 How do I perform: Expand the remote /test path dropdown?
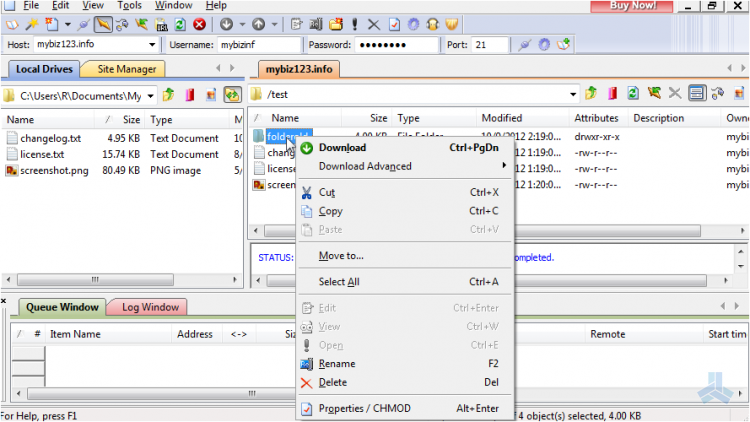(571, 94)
